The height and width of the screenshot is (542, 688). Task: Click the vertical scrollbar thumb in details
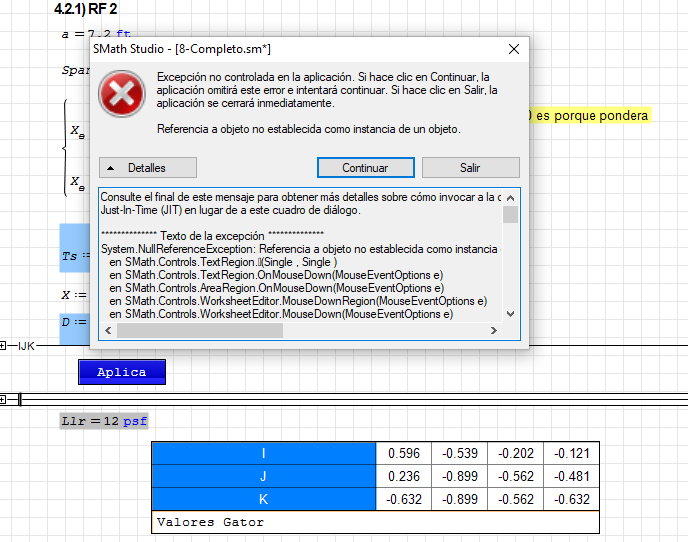pyautogui.click(x=510, y=215)
